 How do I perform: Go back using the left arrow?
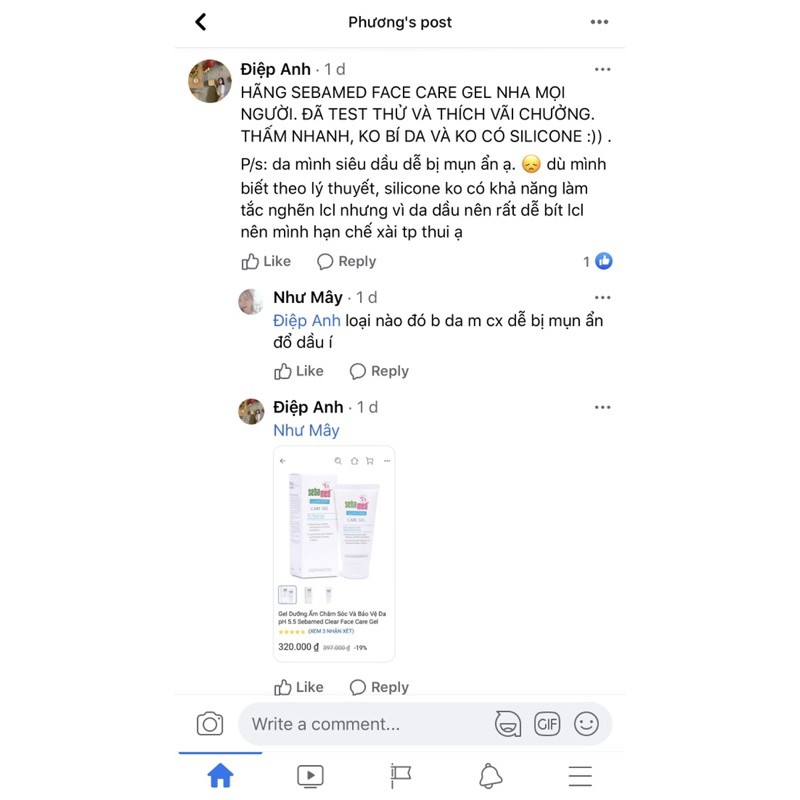pyautogui.click(x=201, y=22)
